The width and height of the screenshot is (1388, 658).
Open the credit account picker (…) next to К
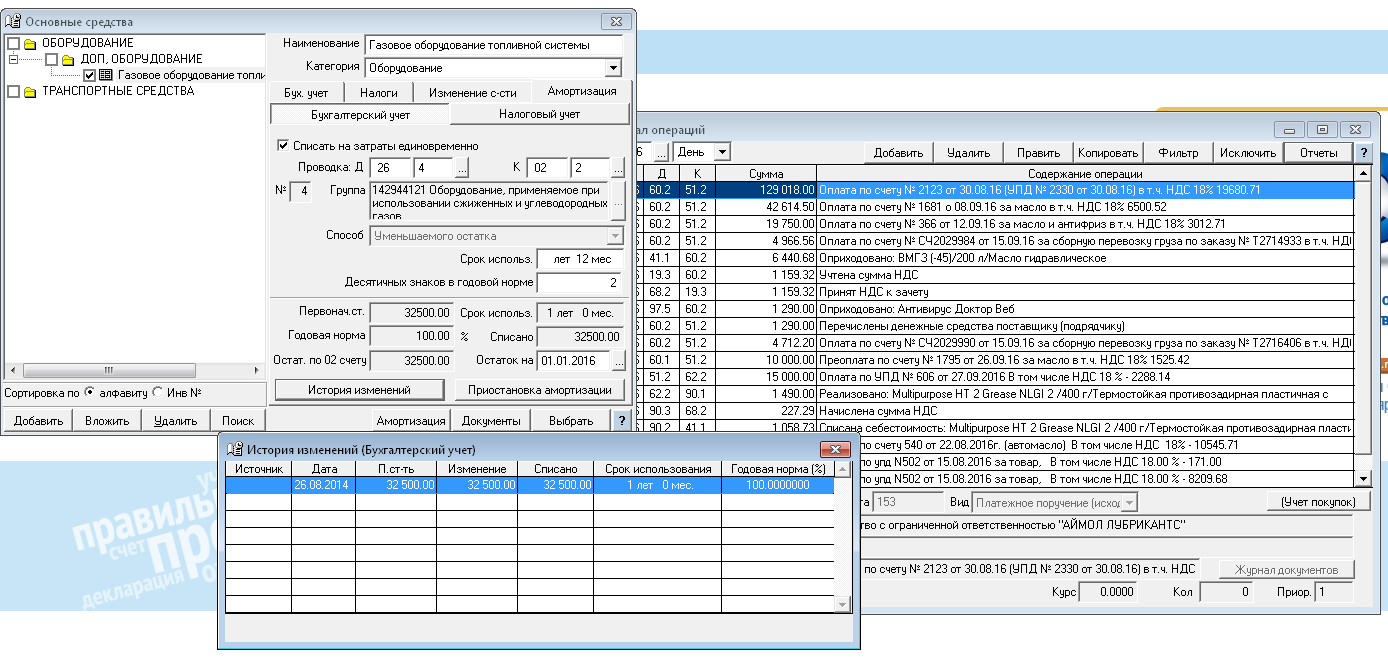[619, 168]
